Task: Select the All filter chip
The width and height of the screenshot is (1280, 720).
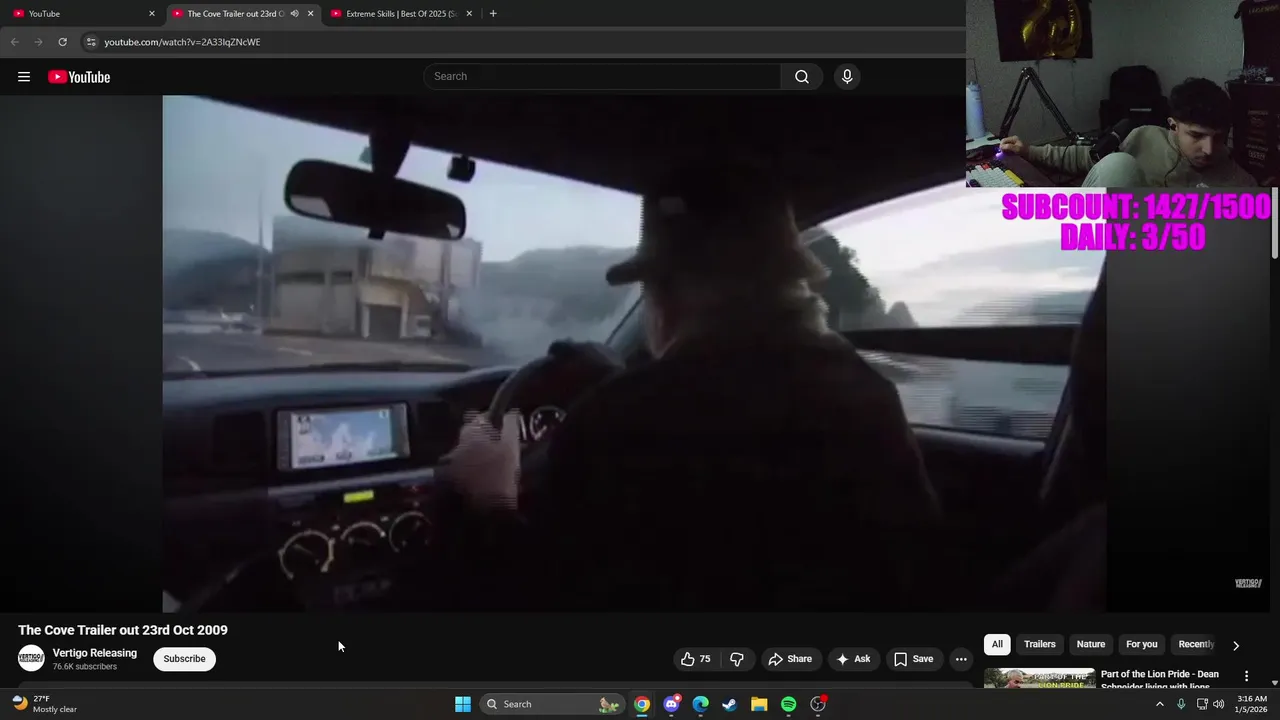Action: (997, 644)
